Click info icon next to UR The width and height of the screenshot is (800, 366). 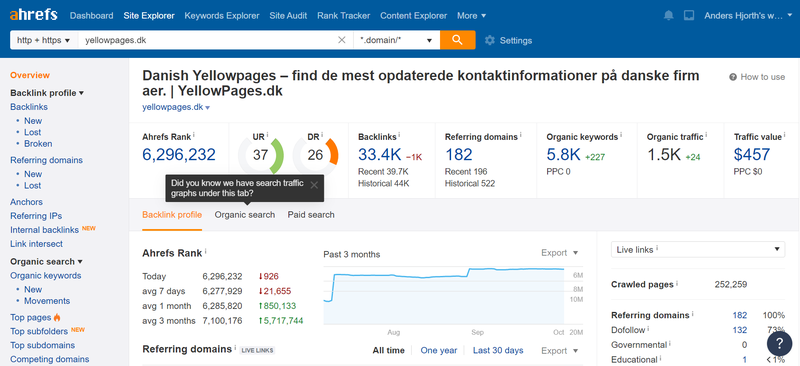pyautogui.click(x=267, y=135)
